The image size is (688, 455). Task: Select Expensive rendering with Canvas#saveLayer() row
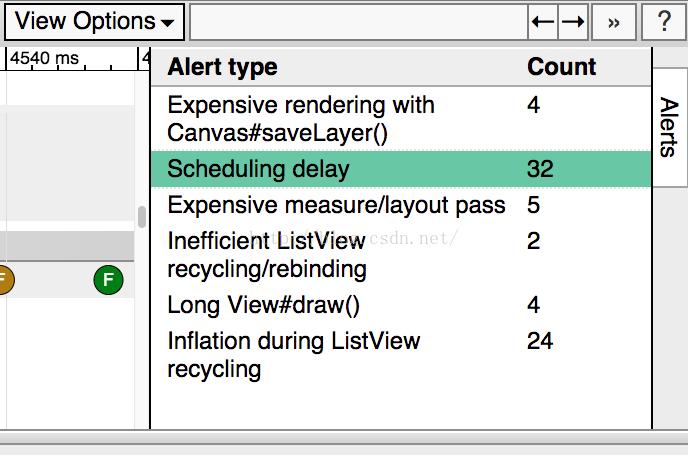click(x=401, y=119)
